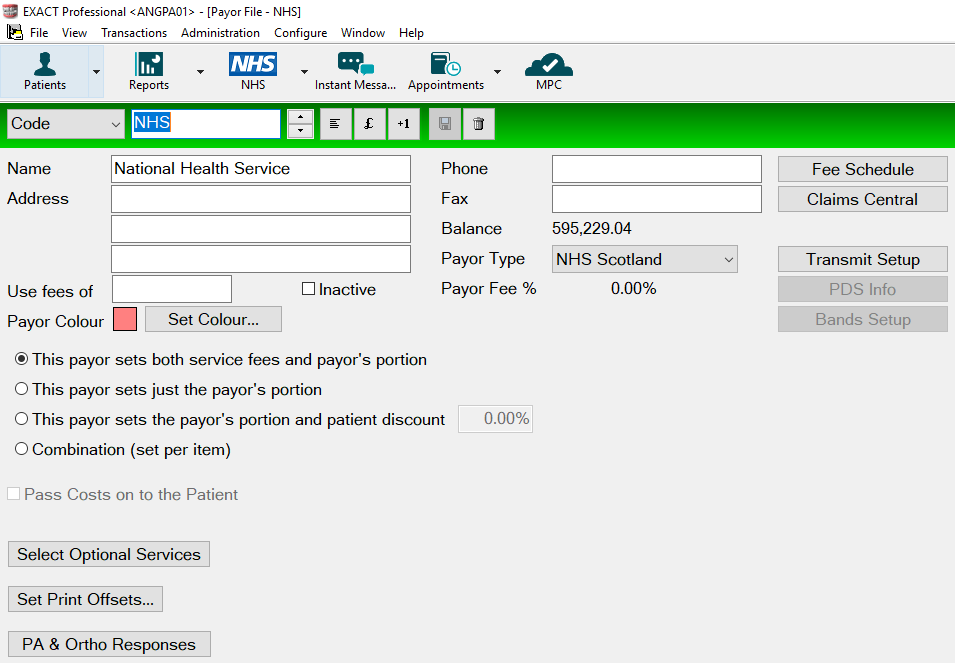Viewport: 955px width, 663px height.
Task: Open the View menu
Action: click(74, 33)
